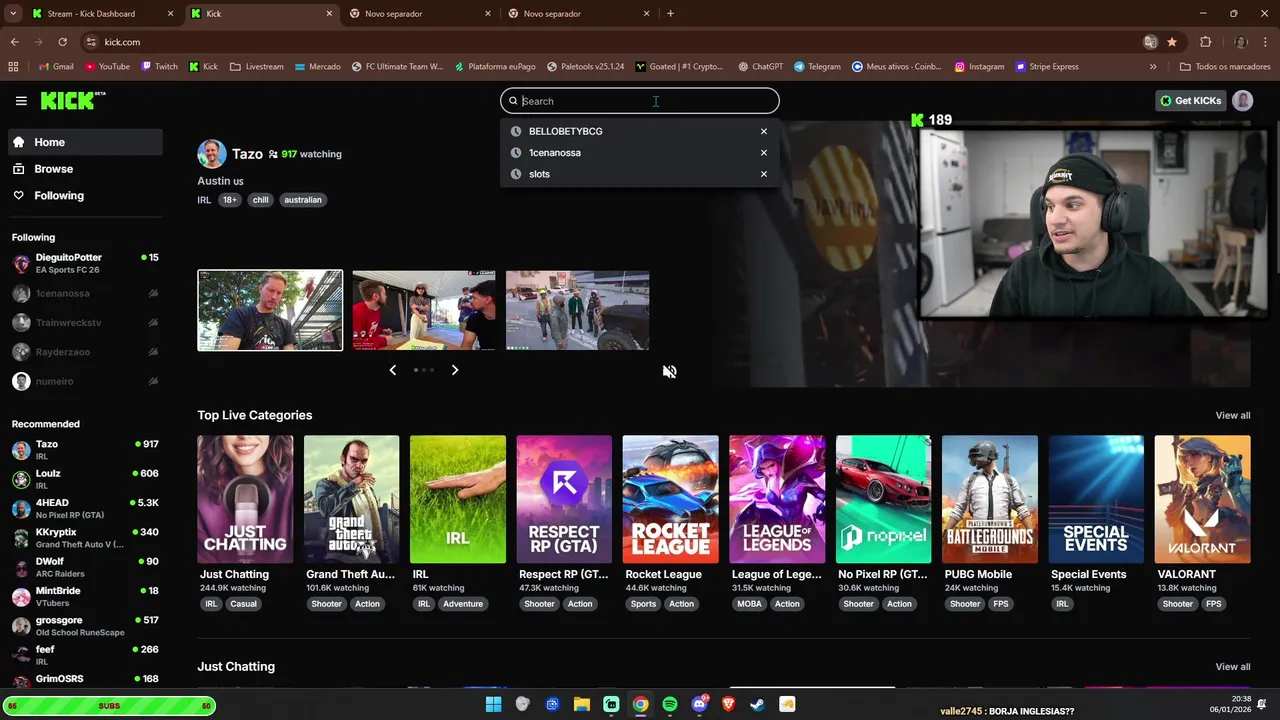
Task: Go back in browser history
Action: (14, 42)
